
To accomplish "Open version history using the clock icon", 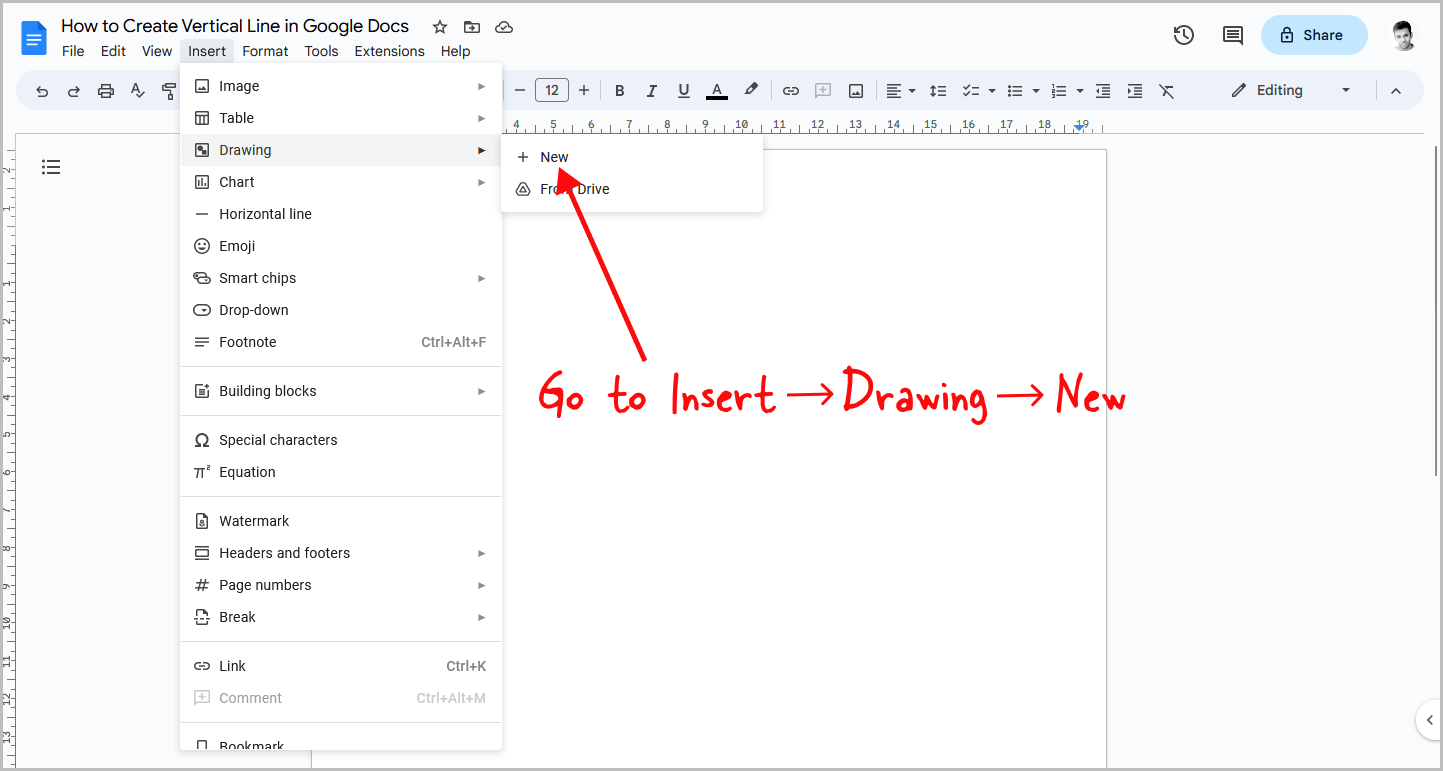I will [x=1183, y=34].
